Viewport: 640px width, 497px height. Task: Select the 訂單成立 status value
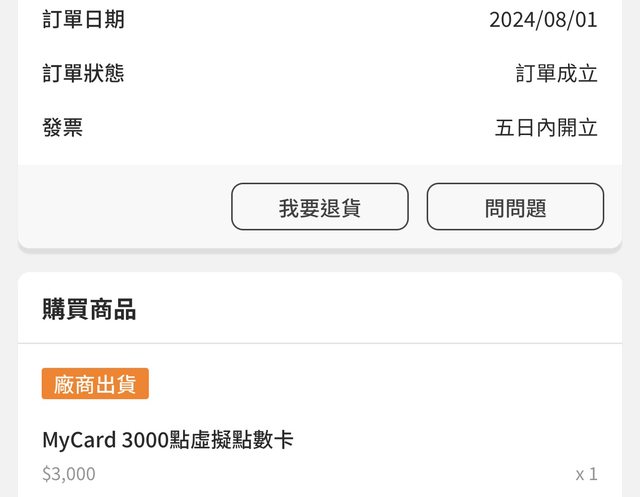pos(556,73)
